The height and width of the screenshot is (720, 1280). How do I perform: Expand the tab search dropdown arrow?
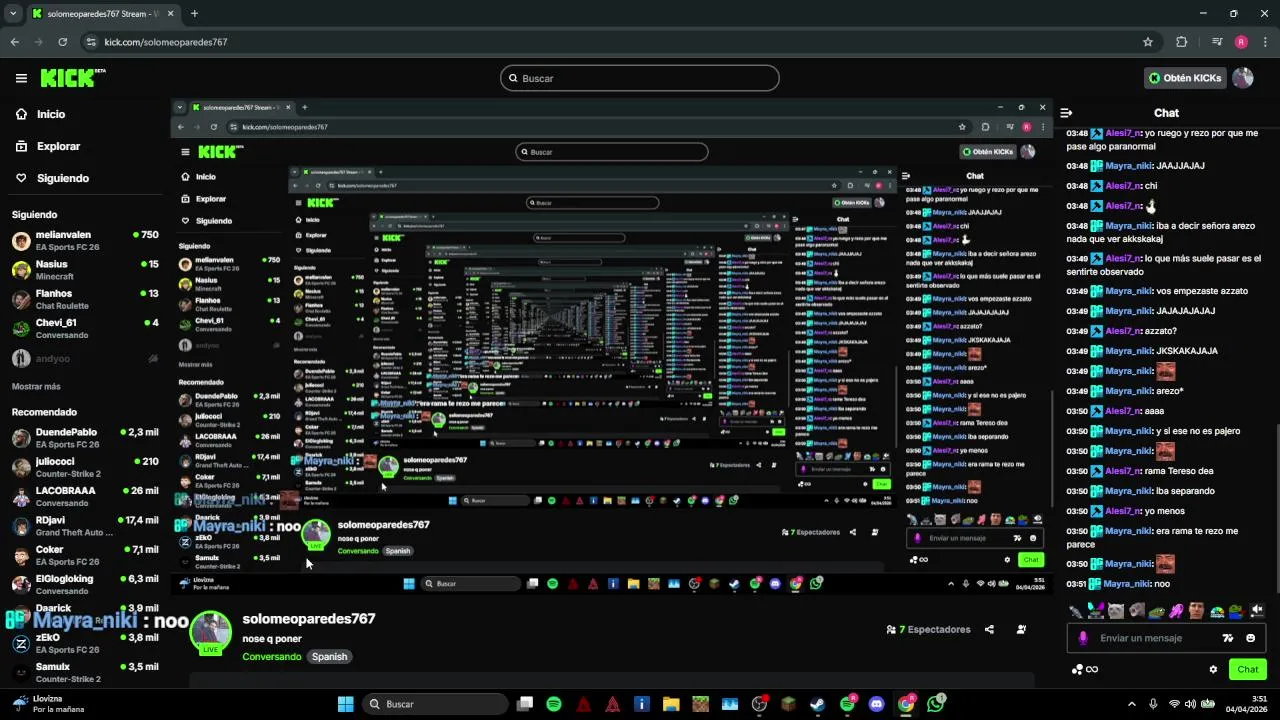pos(13,14)
